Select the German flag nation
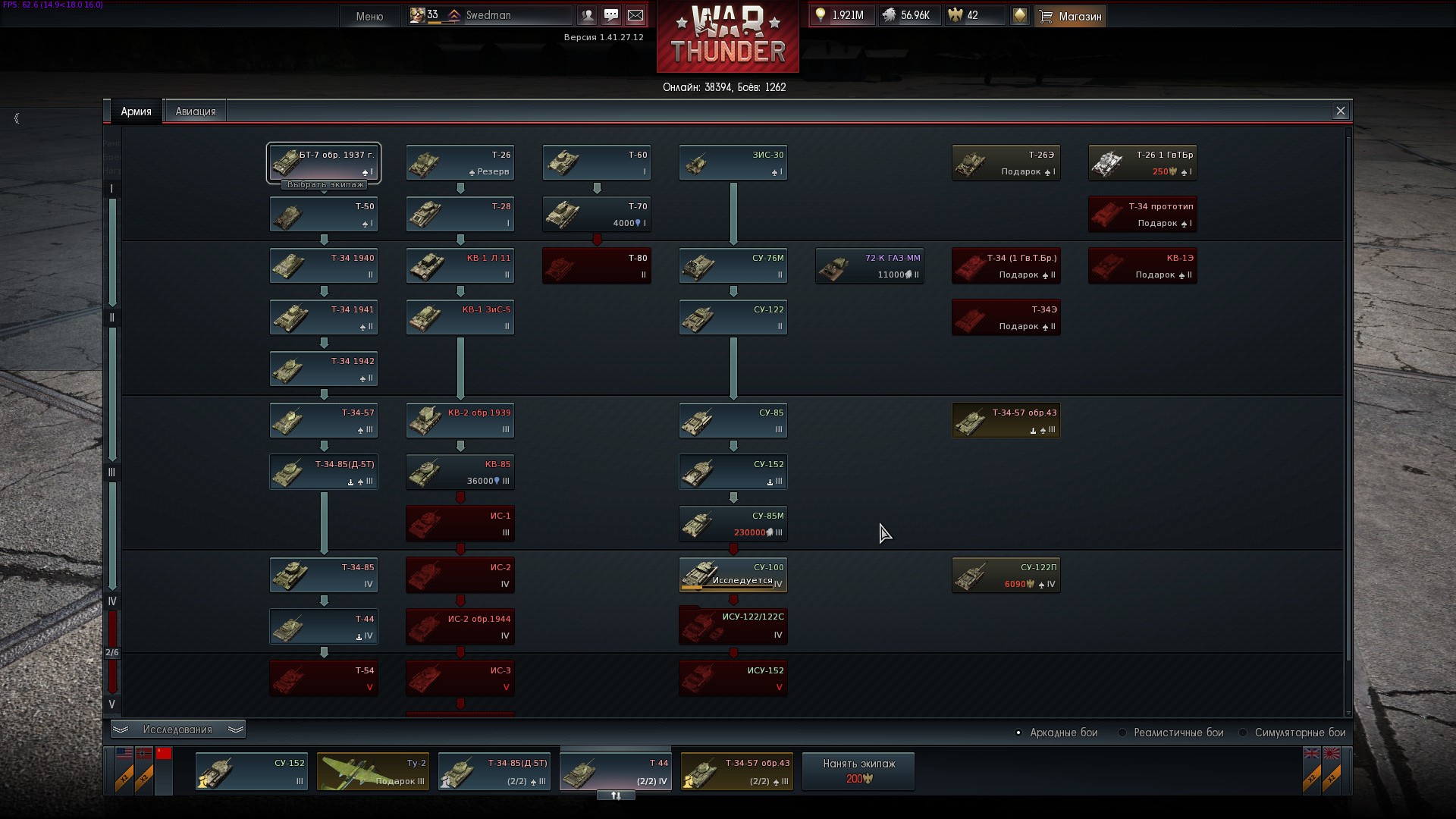 point(144,754)
